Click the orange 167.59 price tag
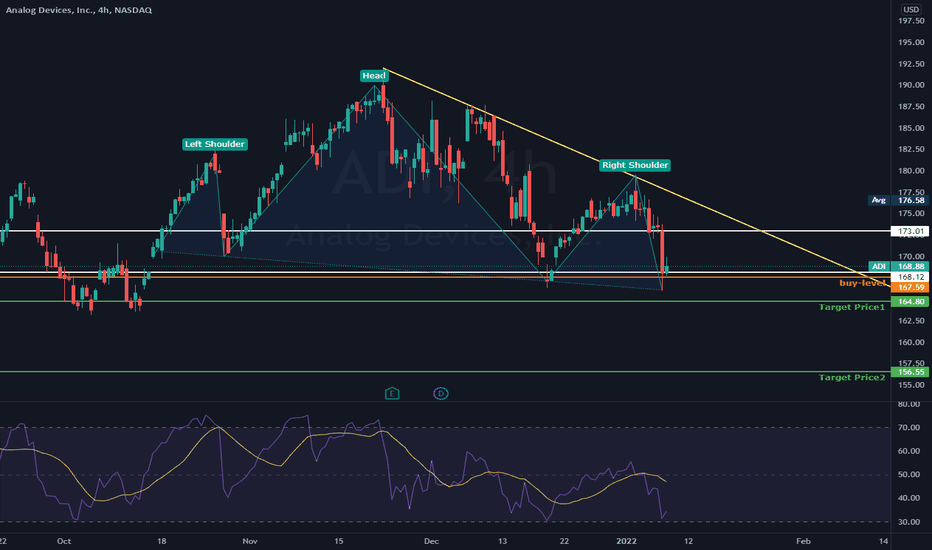Viewport: 932px width, 550px height. coord(909,287)
